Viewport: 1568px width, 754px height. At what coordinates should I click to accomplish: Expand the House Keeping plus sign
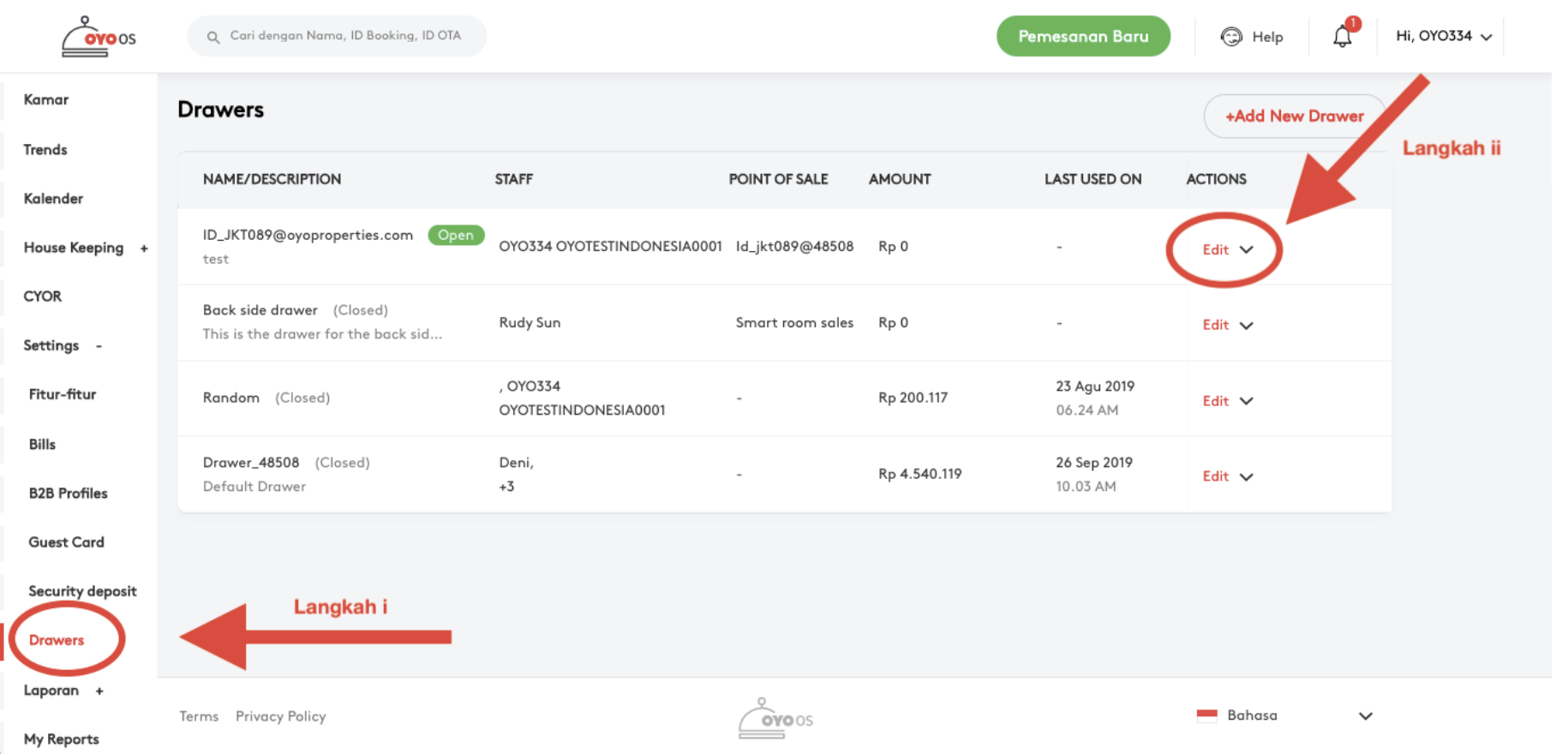click(x=144, y=248)
